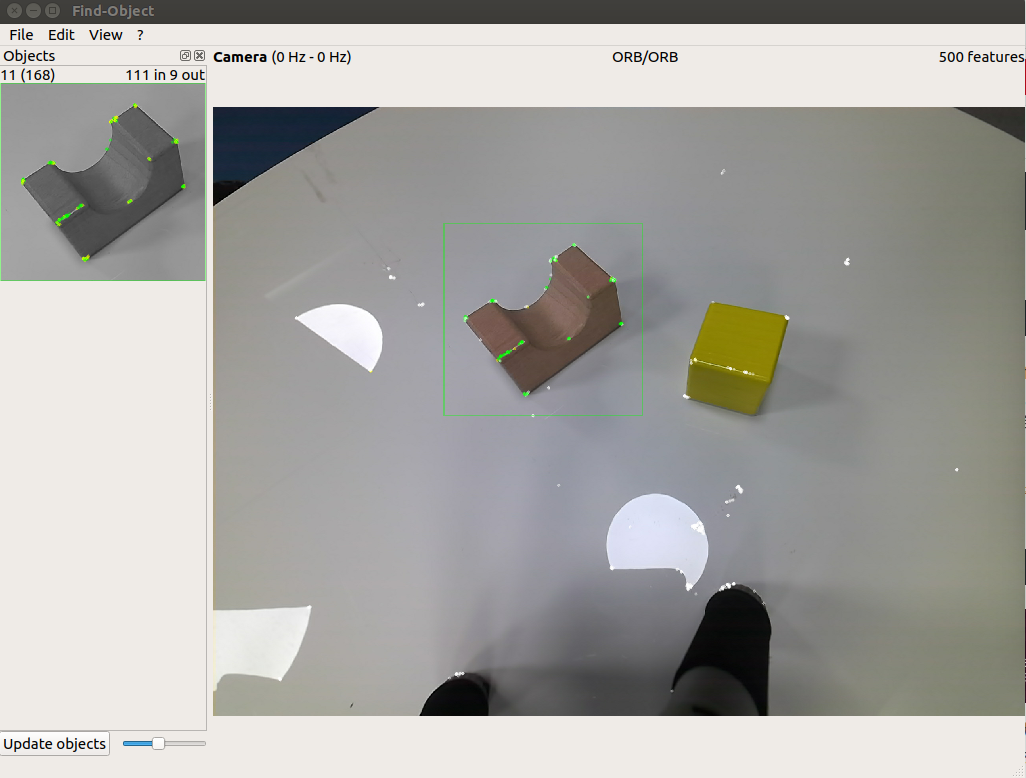Image resolution: width=1026 pixels, height=778 pixels.
Task: Click the 'Camera (0 Hz - 0 Hz)' label
Action: click(x=282, y=57)
